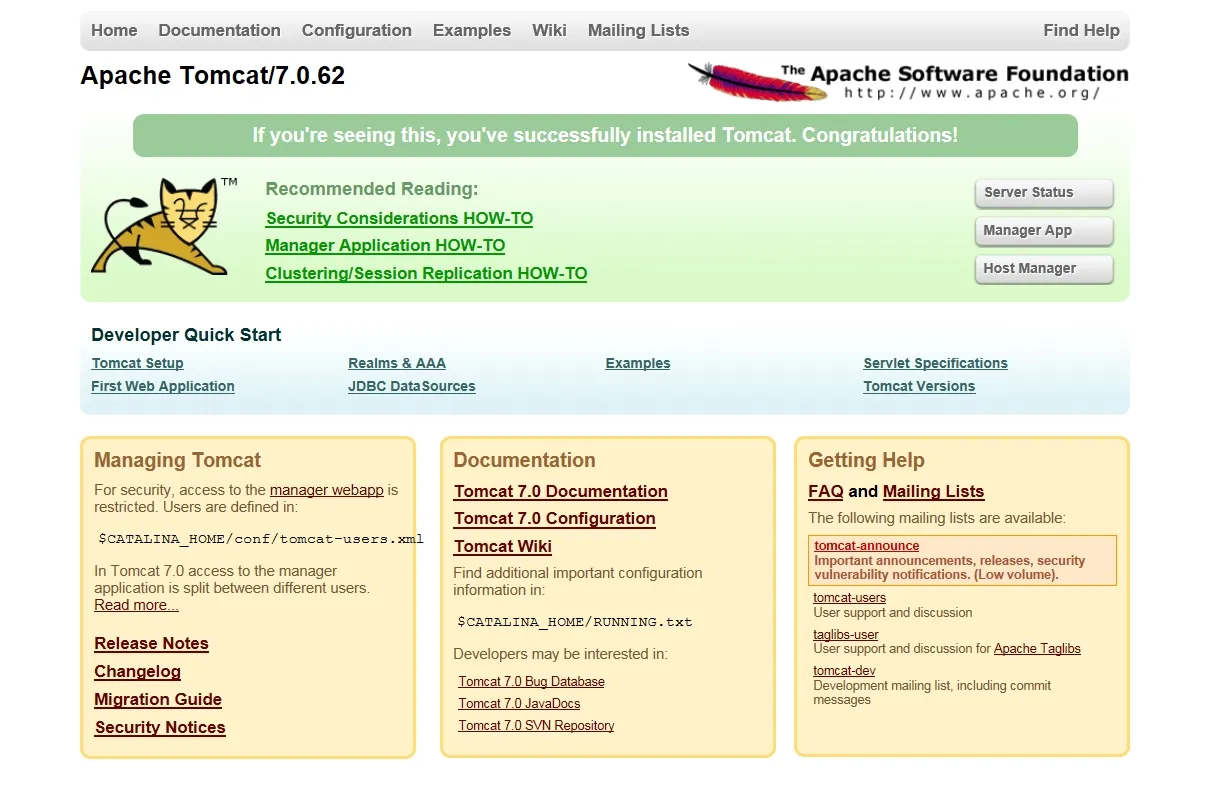This screenshot has width=1208, height=788.
Task: Open the Migration Guide link
Action: coord(158,699)
